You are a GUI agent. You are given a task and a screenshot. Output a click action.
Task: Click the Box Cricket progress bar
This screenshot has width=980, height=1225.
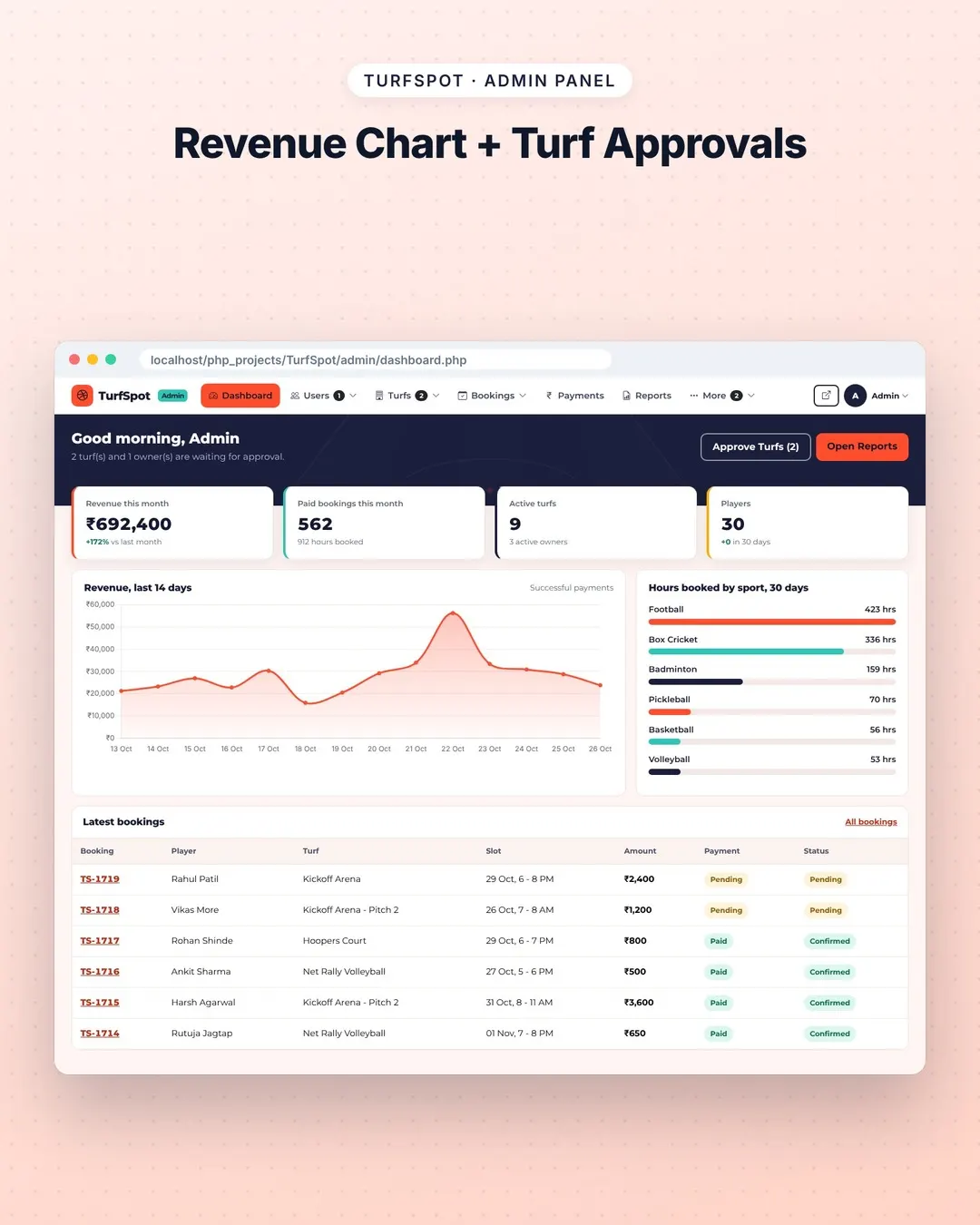pyautogui.click(x=772, y=652)
